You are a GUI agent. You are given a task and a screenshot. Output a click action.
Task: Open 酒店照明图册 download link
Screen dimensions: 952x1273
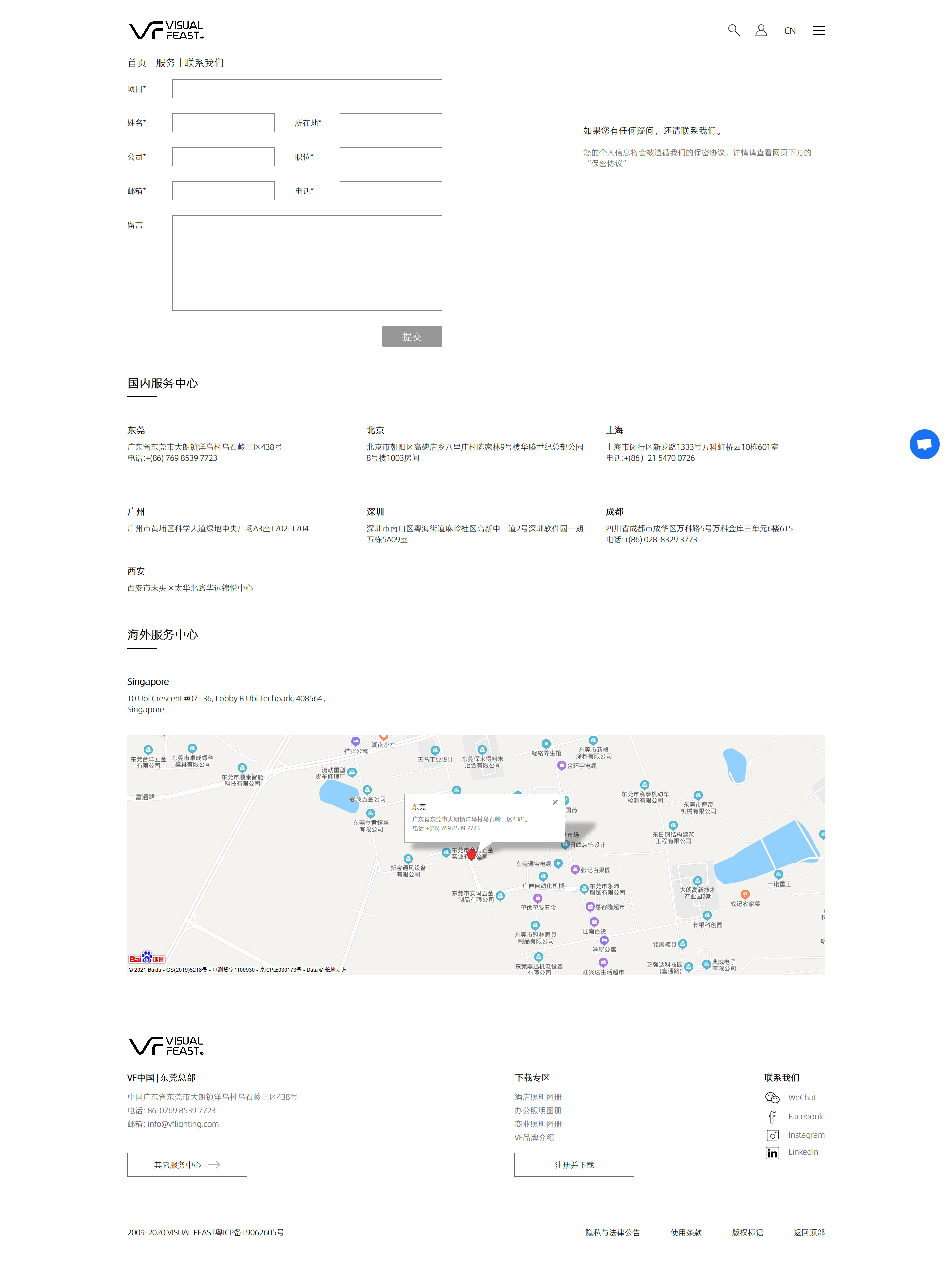click(x=538, y=1097)
